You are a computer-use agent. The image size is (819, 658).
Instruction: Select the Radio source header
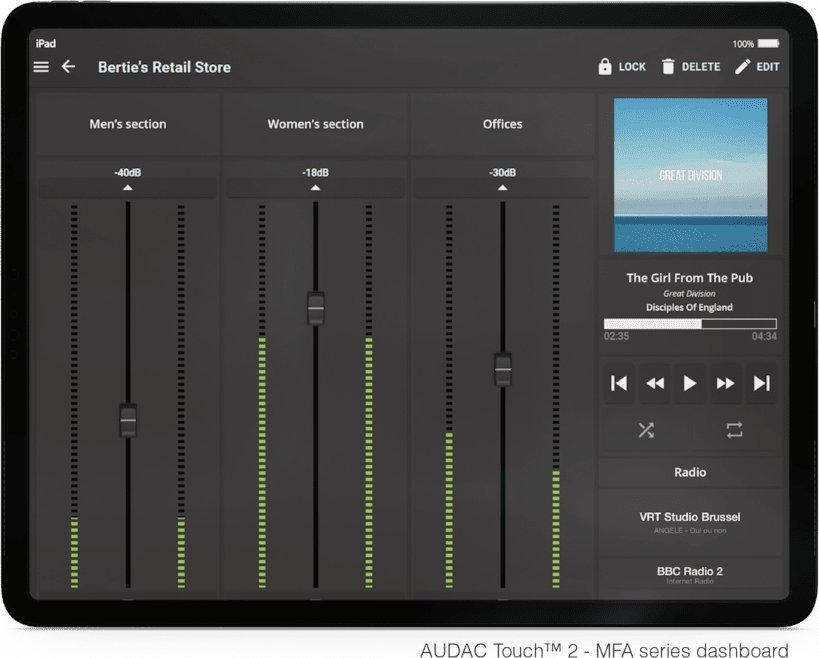point(690,472)
